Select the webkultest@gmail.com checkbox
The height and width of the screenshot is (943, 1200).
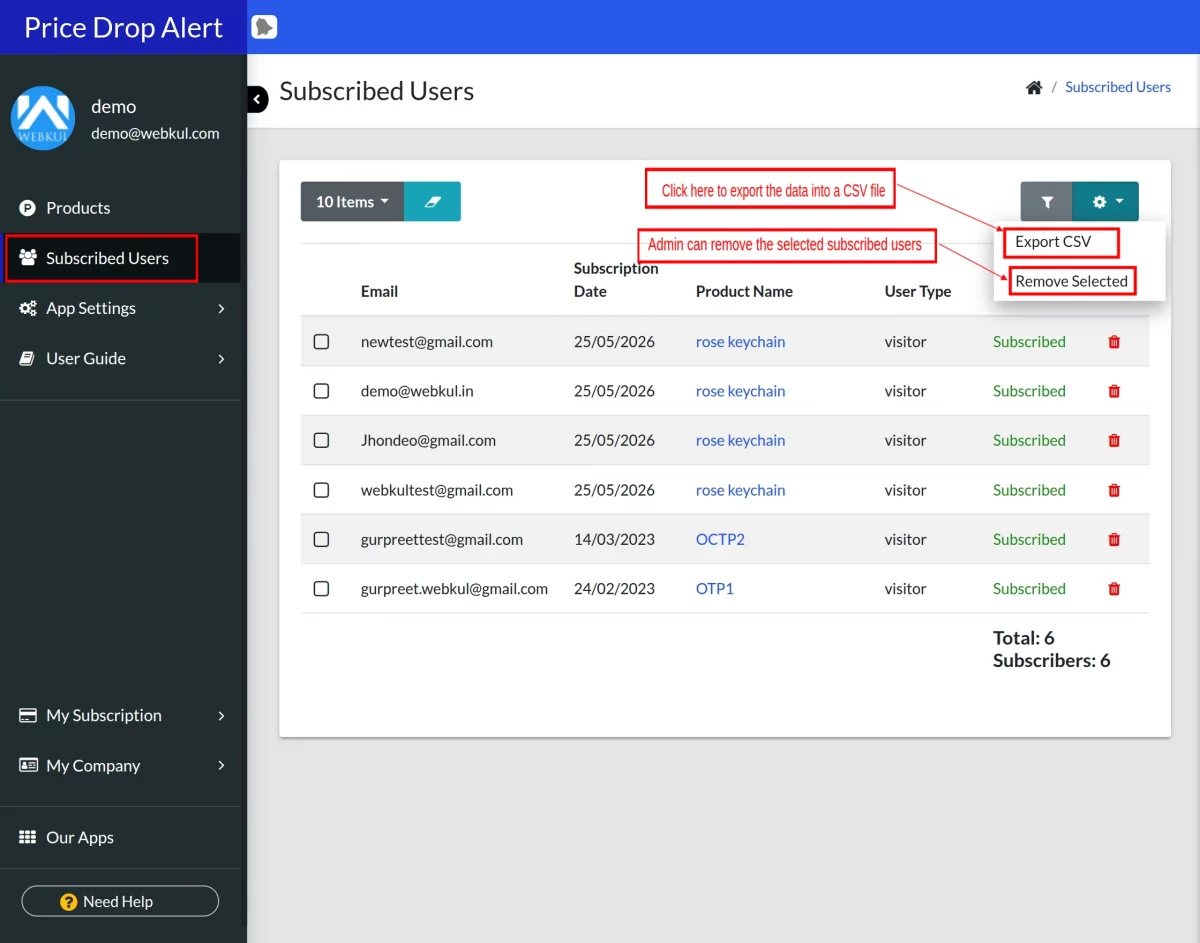(321, 490)
